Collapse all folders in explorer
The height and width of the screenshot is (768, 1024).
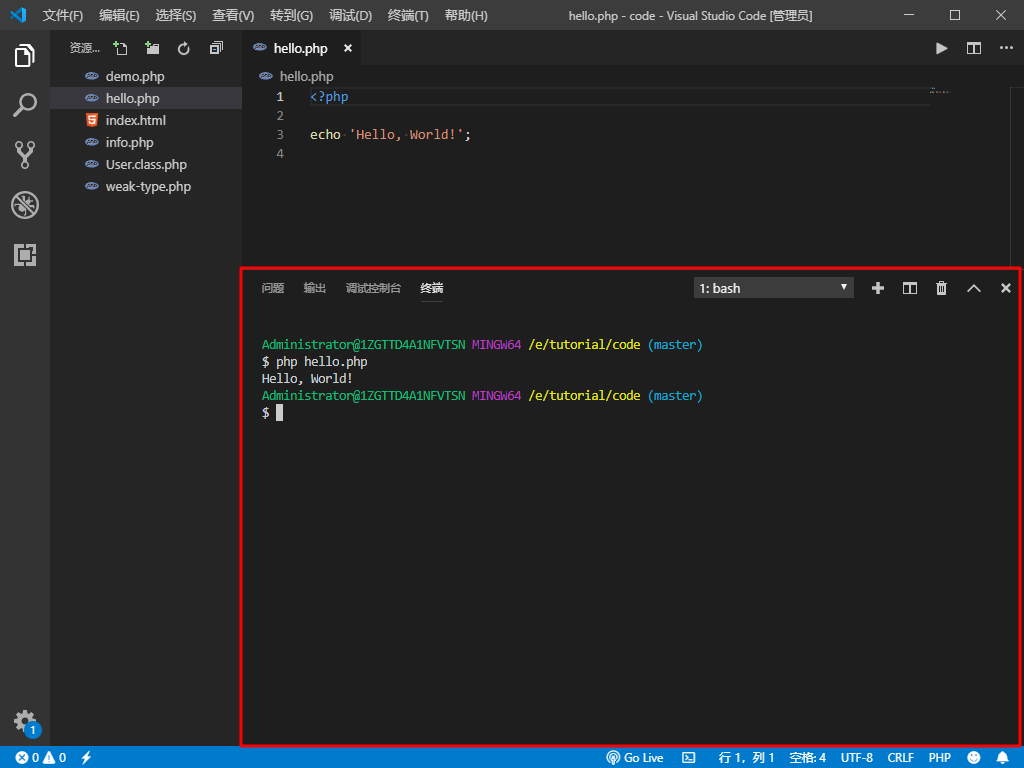(x=216, y=48)
